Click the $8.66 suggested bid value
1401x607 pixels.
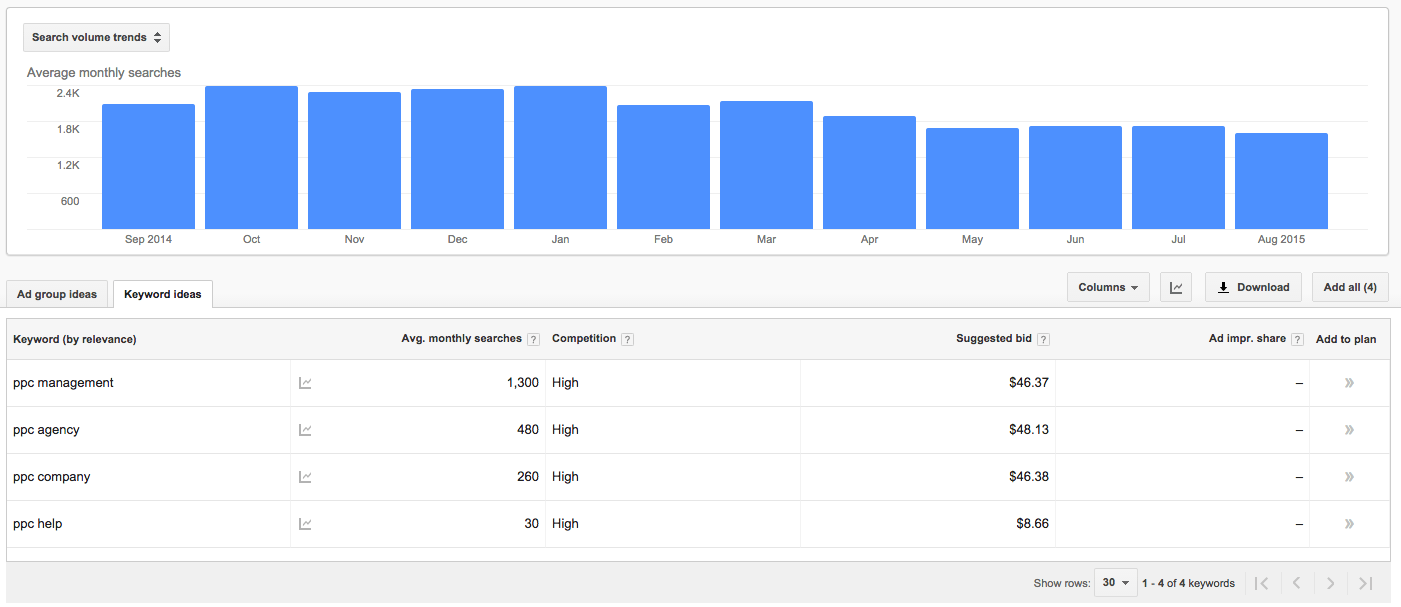(x=1033, y=524)
